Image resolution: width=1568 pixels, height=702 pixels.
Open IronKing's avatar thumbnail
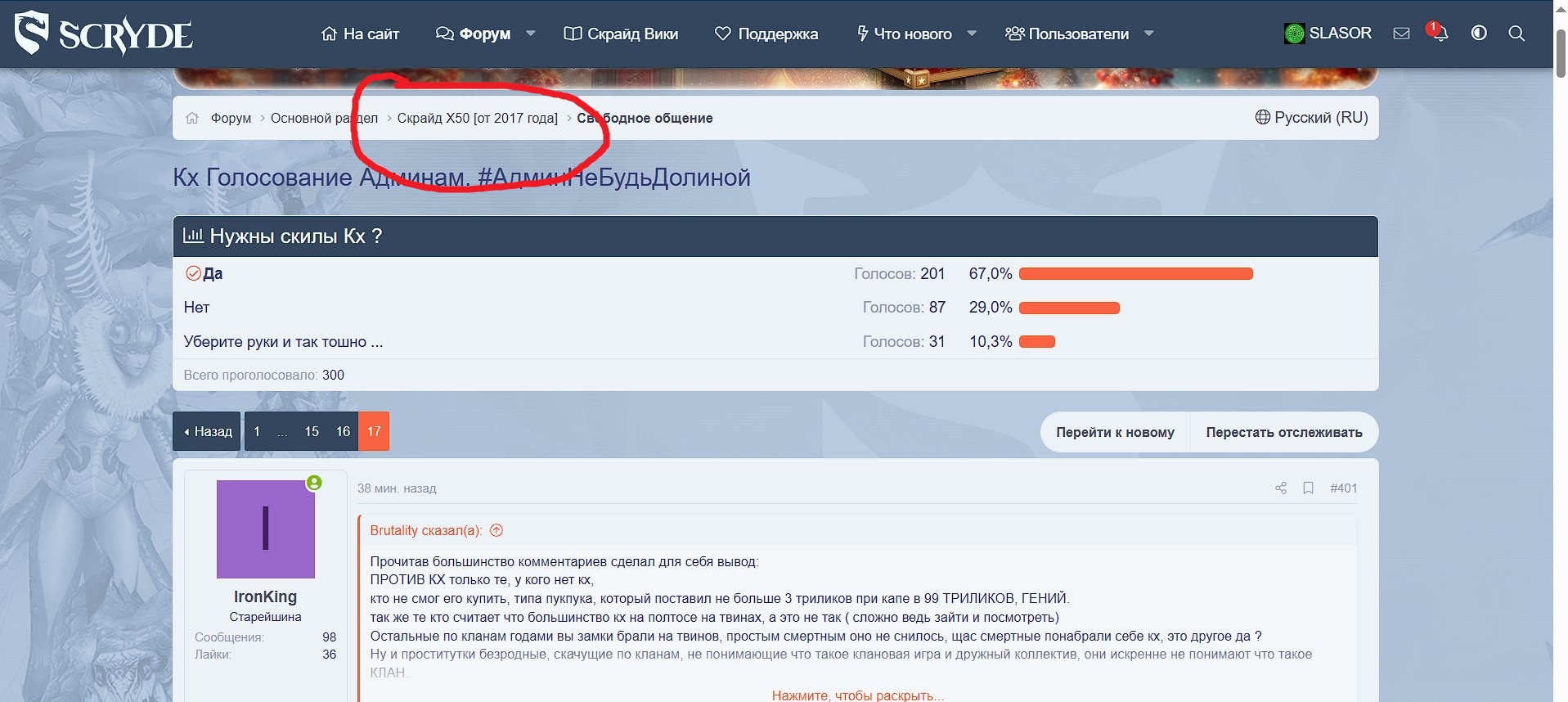pyautogui.click(x=265, y=529)
